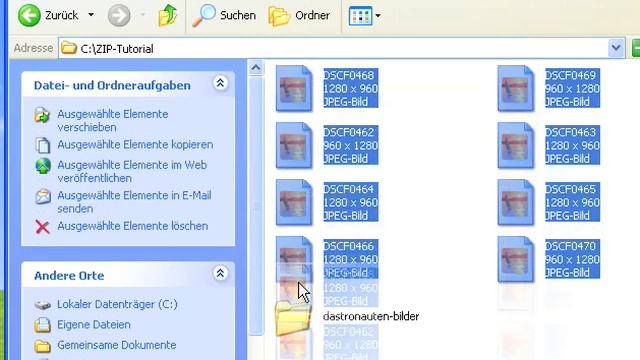
Task: Click Ausgewählte Elemente in E-Mail senden
Action: [134, 202]
